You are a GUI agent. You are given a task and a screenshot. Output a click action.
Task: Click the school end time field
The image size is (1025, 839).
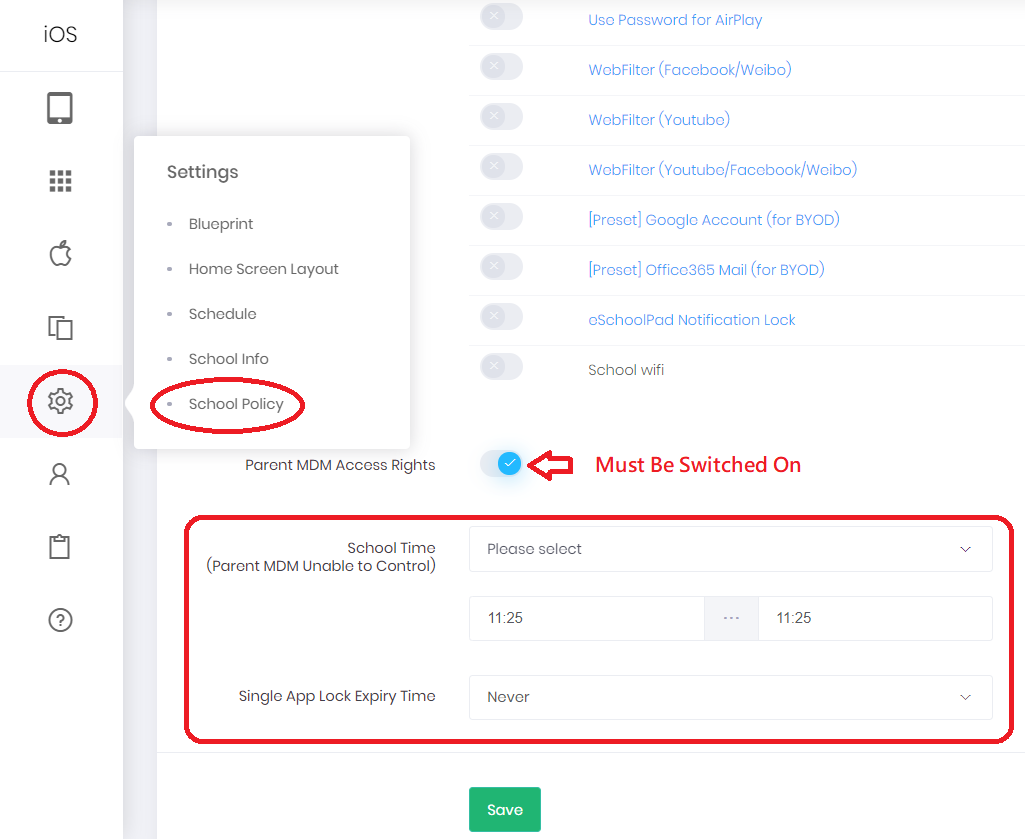[875, 618]
